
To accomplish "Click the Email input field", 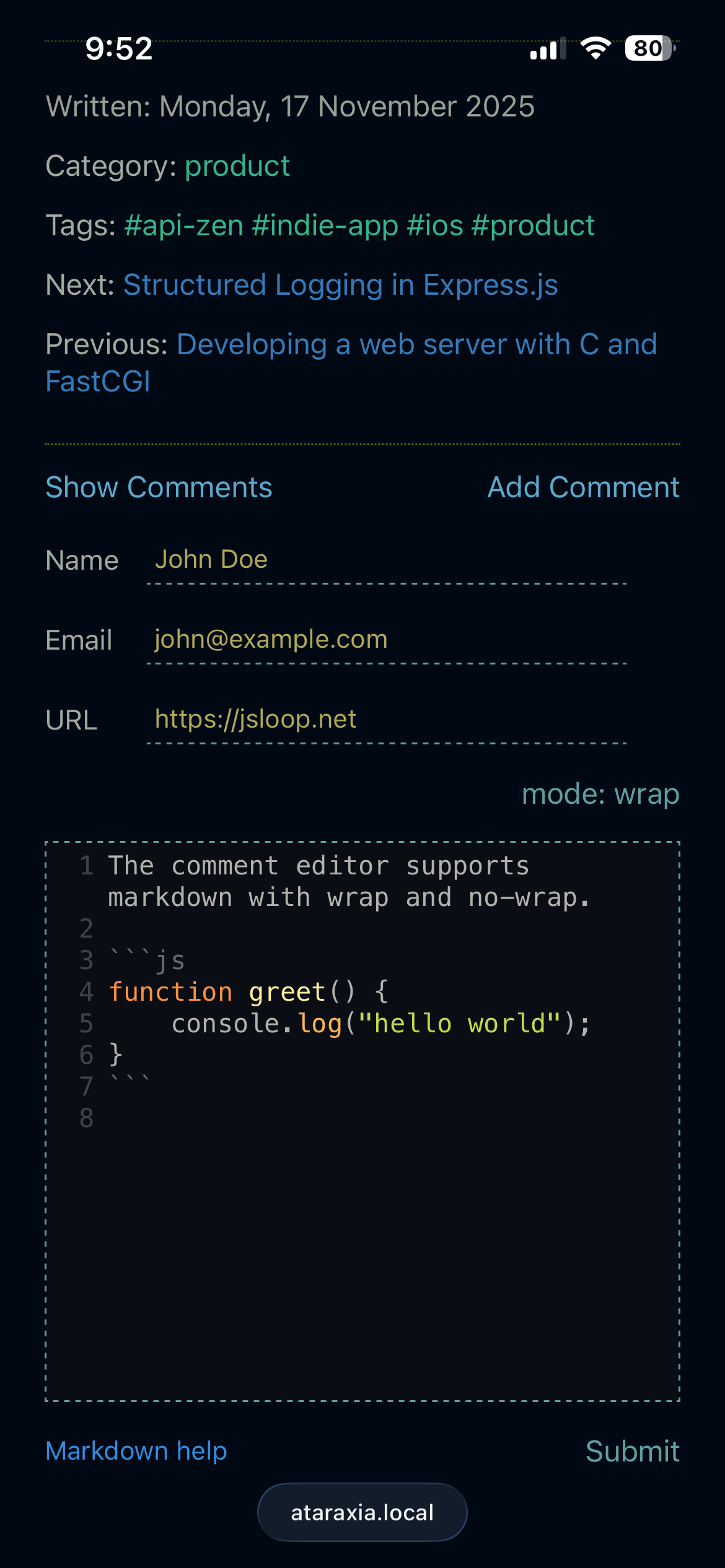I will (x=387, y=640).
